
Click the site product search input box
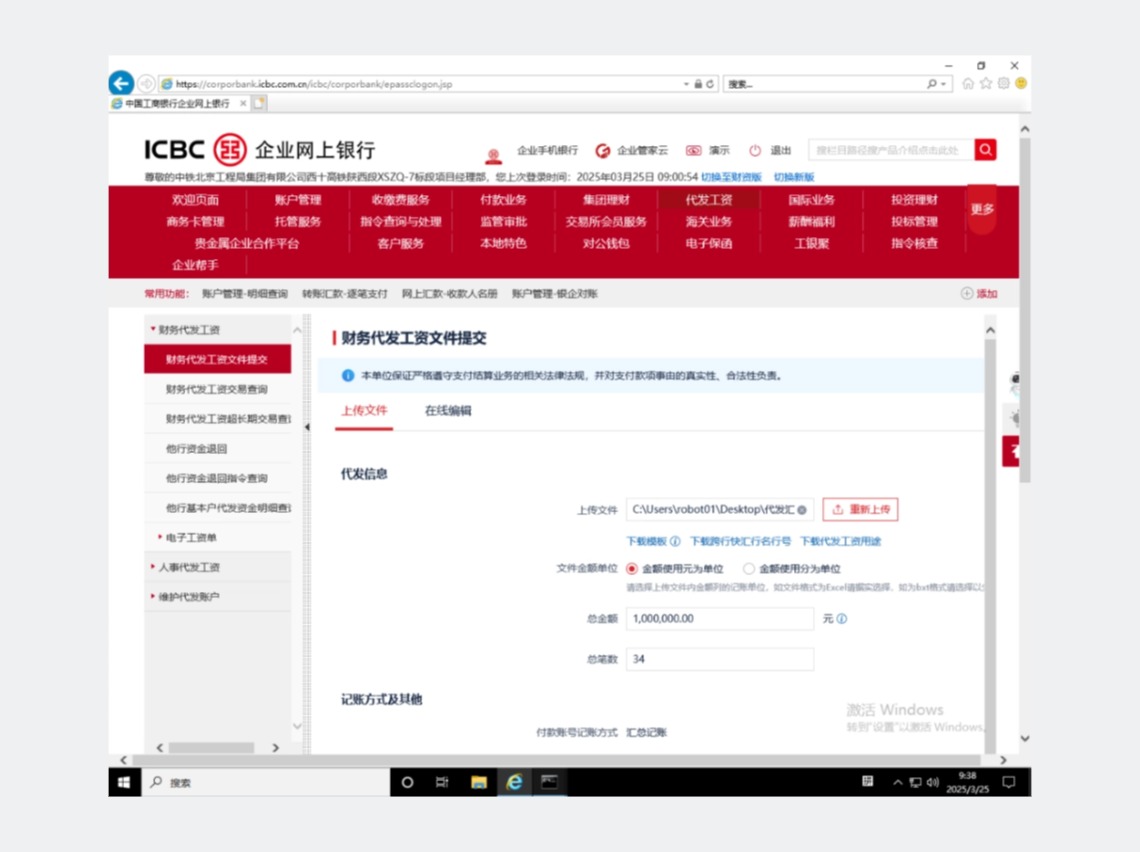pyautogui.click(x=891, y=150)
